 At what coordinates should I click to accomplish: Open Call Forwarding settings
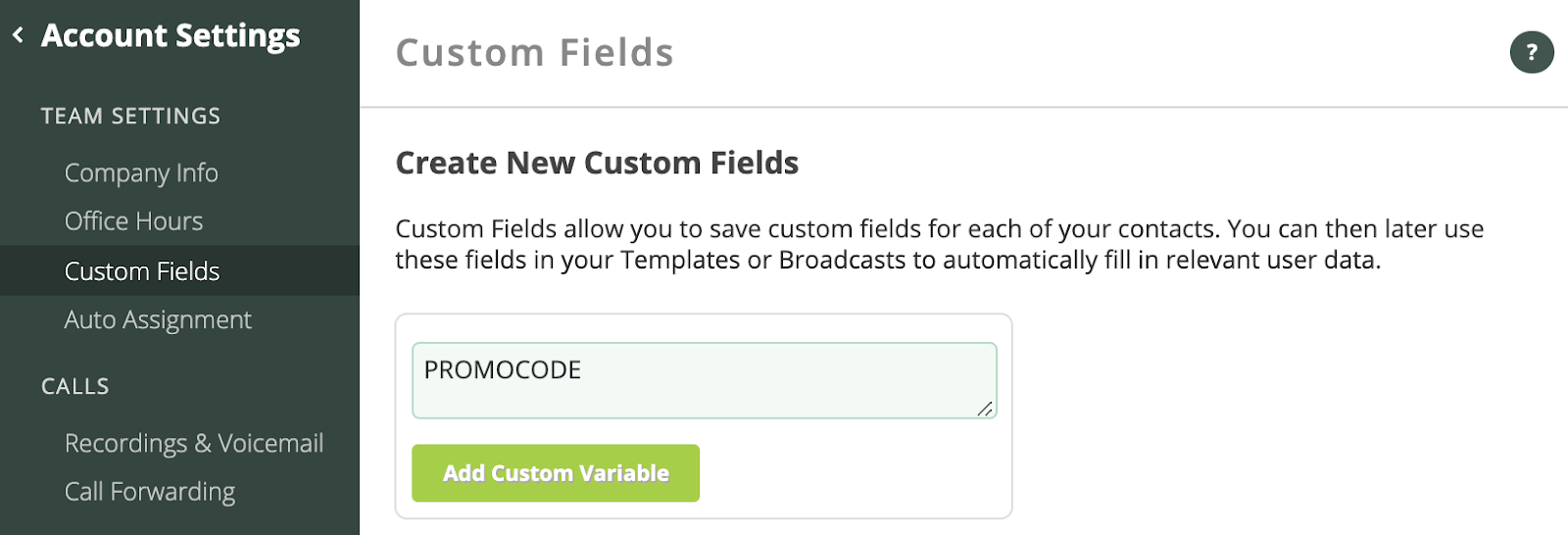tap(150, 492)
